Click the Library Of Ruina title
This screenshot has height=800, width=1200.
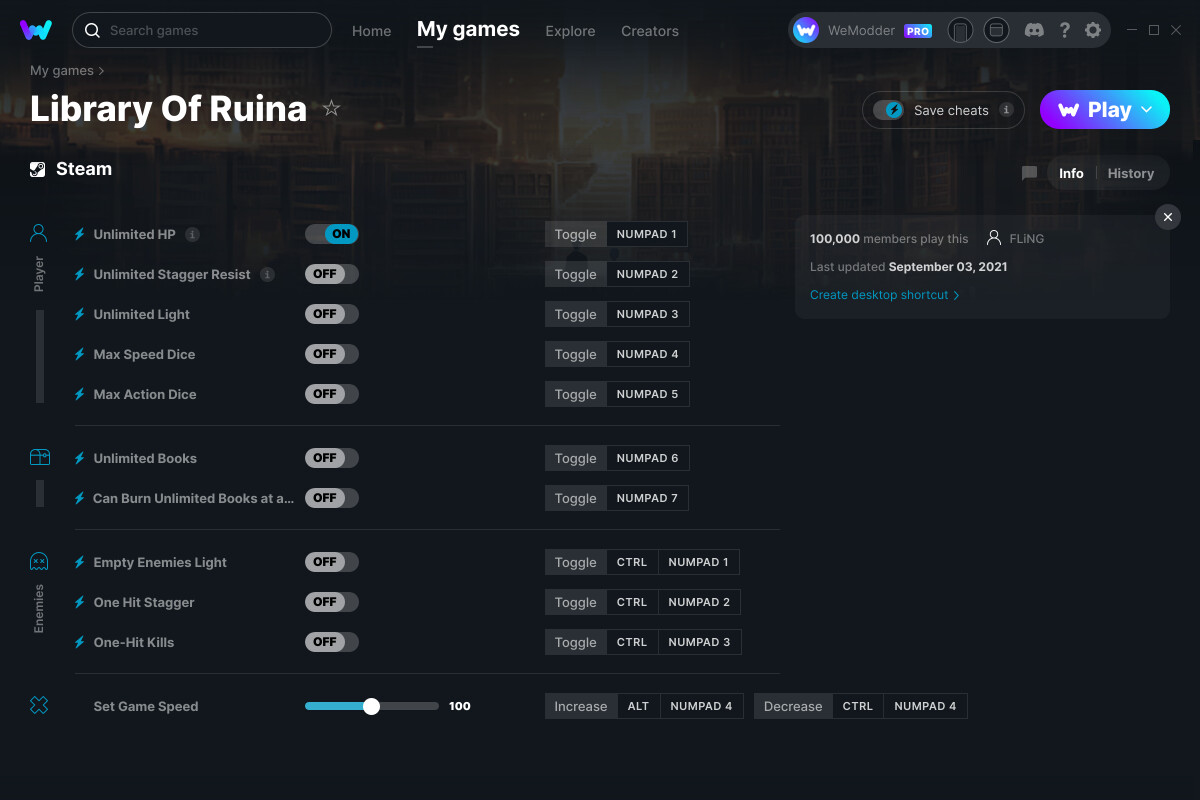[168, 108]
